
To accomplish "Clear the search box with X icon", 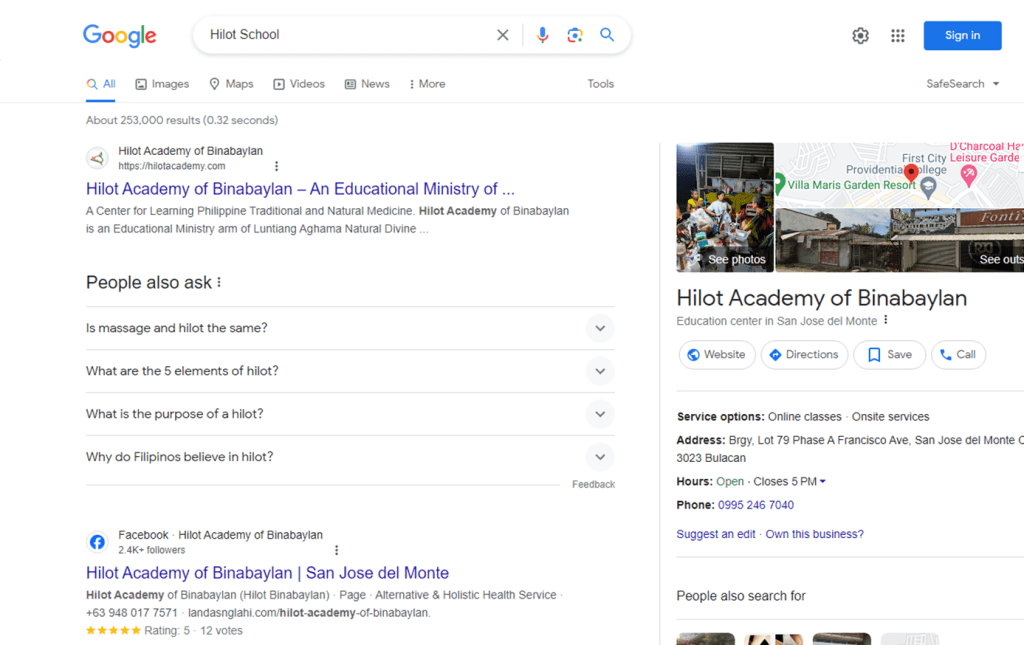I will (x=503, y=35).
